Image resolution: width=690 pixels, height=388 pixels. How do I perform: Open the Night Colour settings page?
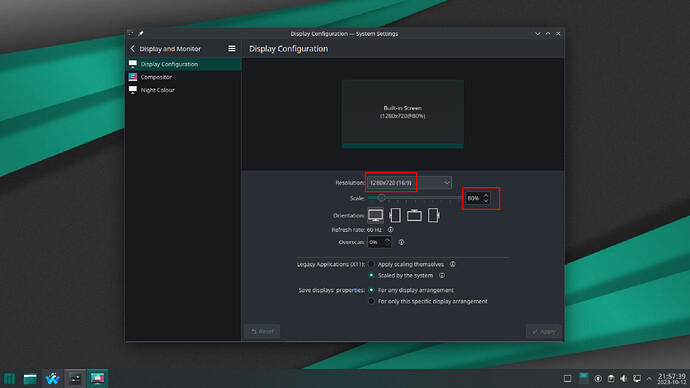tap(184, 90)
